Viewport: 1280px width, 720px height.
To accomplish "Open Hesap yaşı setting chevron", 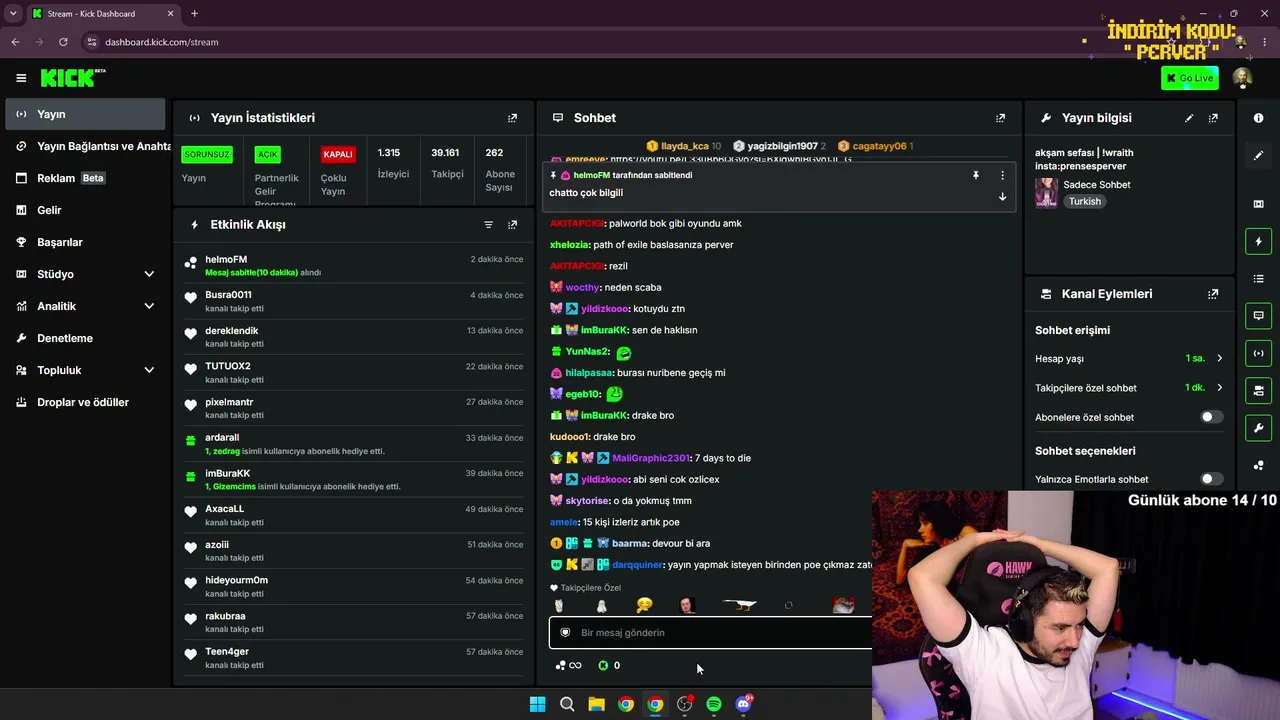I will (1219, 358).
